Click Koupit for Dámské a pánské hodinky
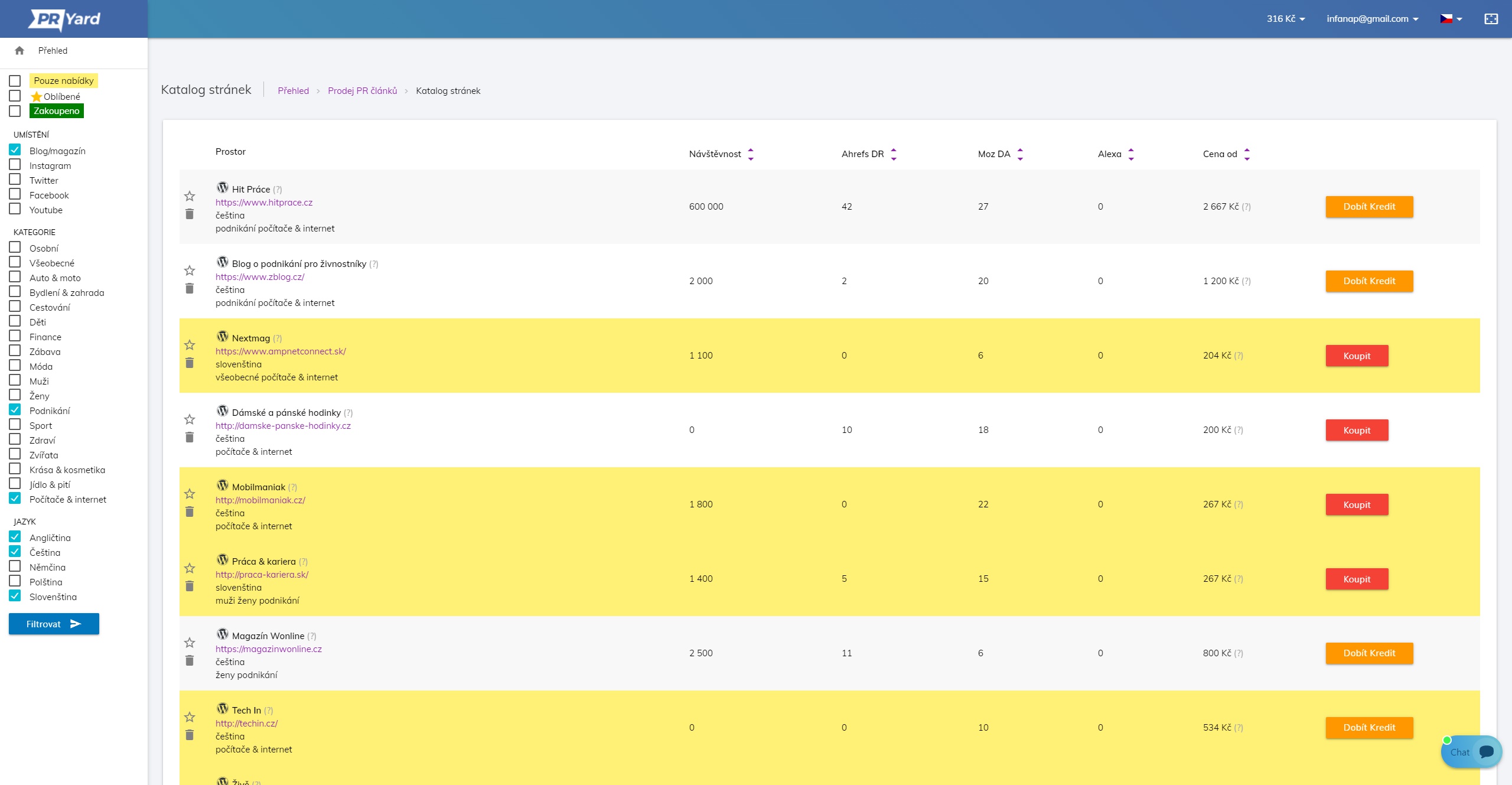 pos(1357,430)
